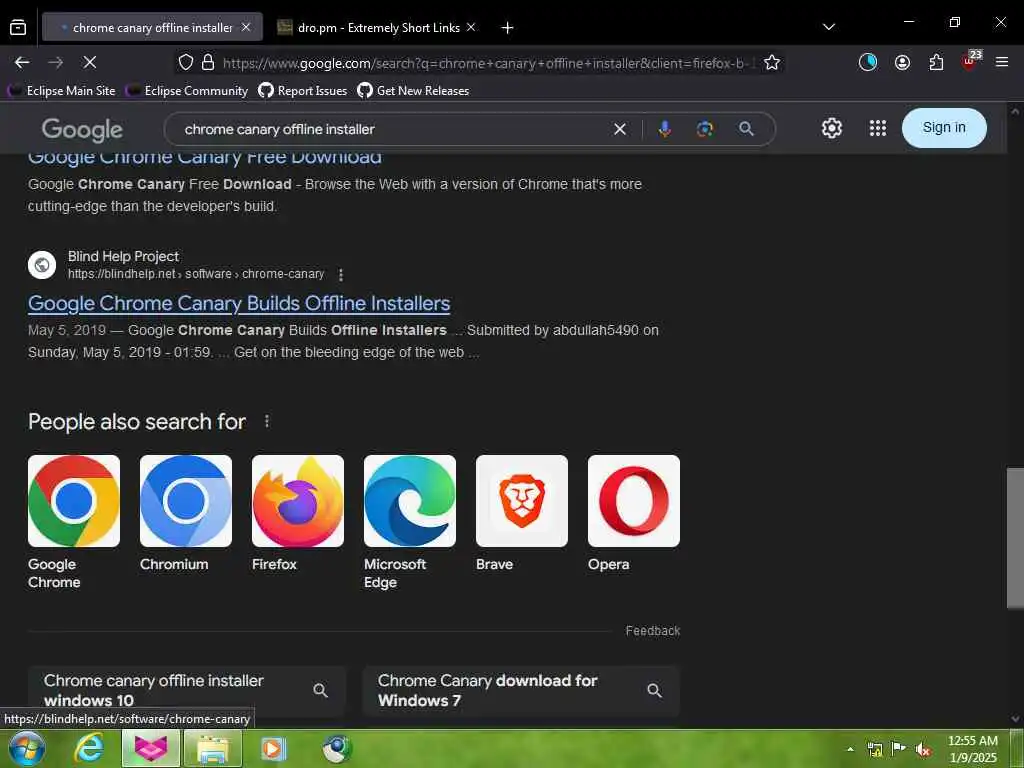
Task: Open the blue circular extension icon in toolbar
Action: click(868, 63)
